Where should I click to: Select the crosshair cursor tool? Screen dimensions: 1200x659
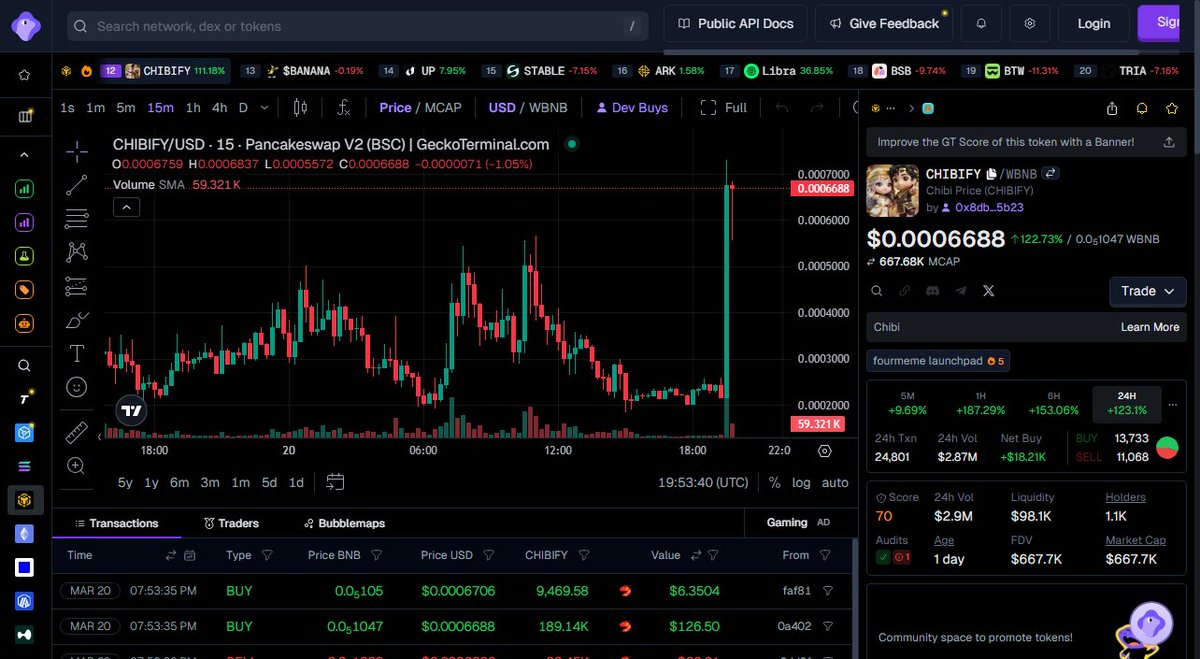tap(76, 153)
